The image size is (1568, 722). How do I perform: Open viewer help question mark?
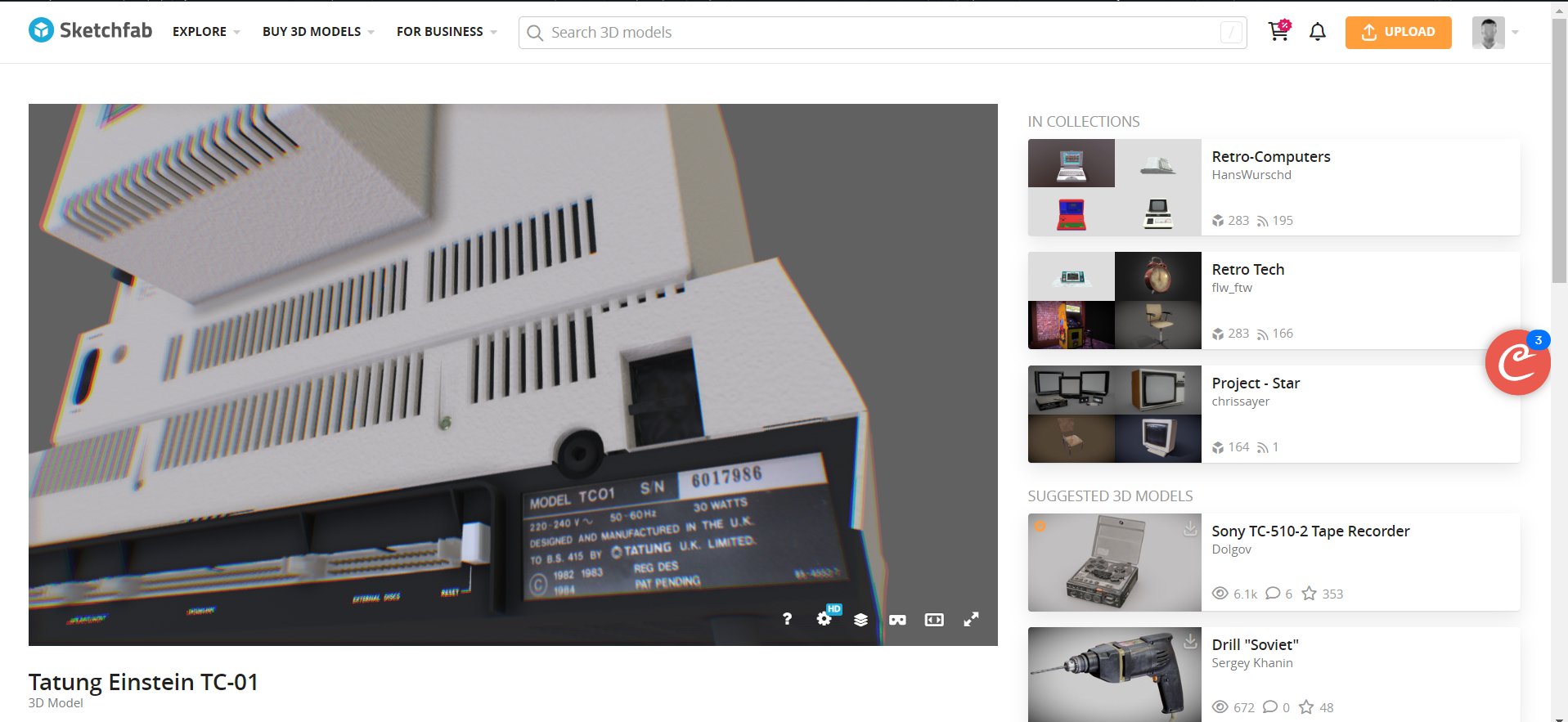click(787, 619)
